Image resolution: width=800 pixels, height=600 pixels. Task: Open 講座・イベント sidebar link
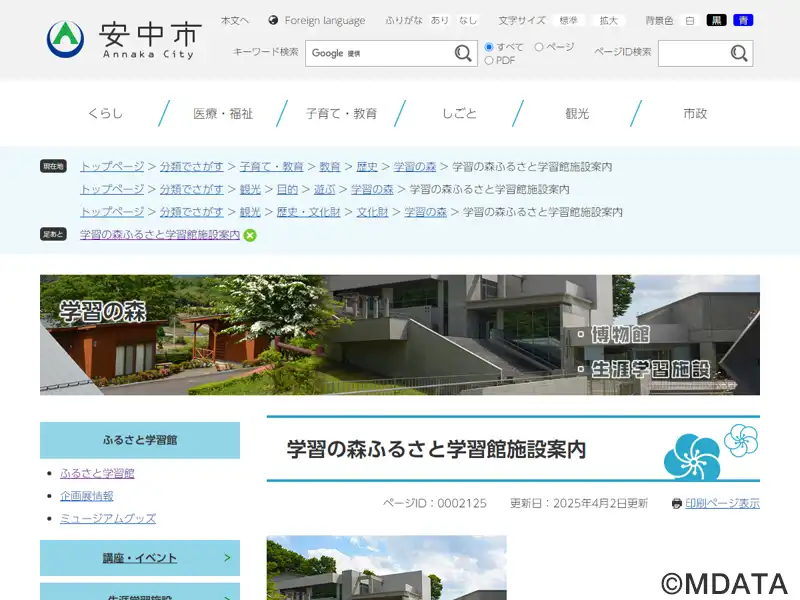140,558
